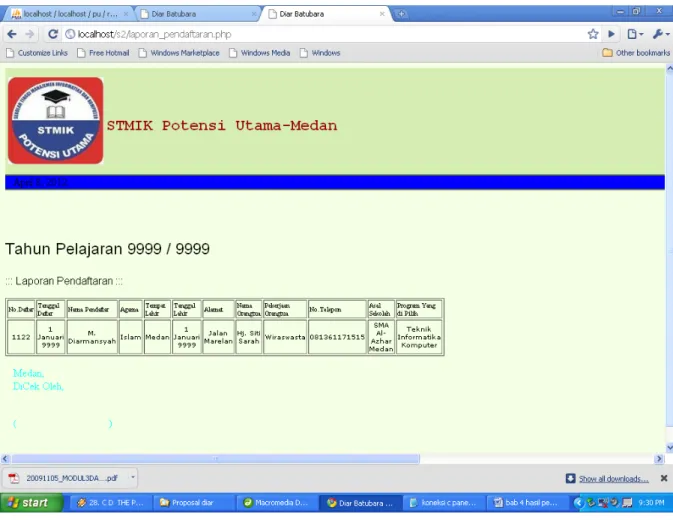Click the STMIK Potensi Utama logo
This screenshot has height=520, width=673.
pyautogui.click(x=55, y=121)
